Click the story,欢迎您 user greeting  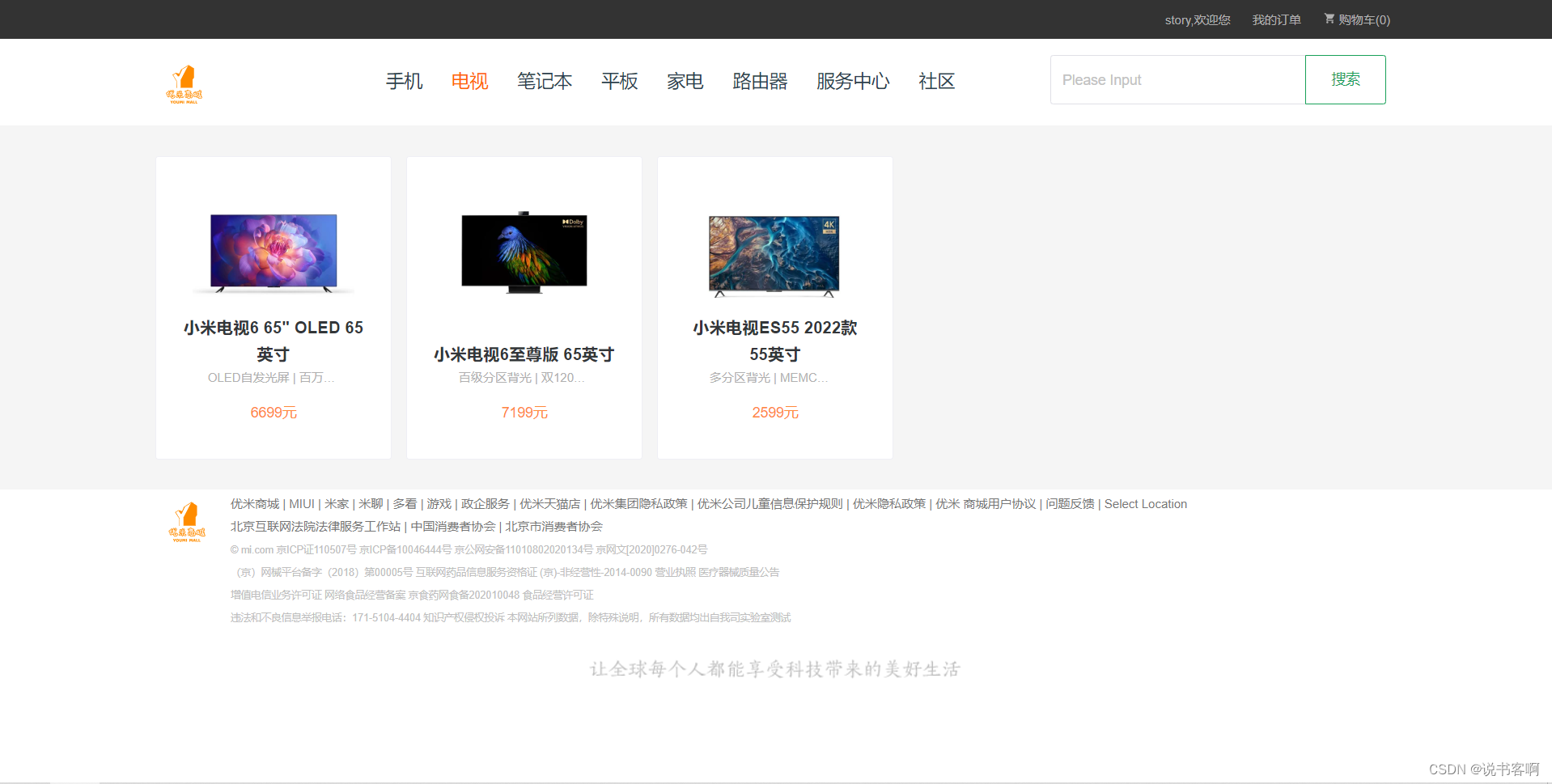(x=1198, y=19)
